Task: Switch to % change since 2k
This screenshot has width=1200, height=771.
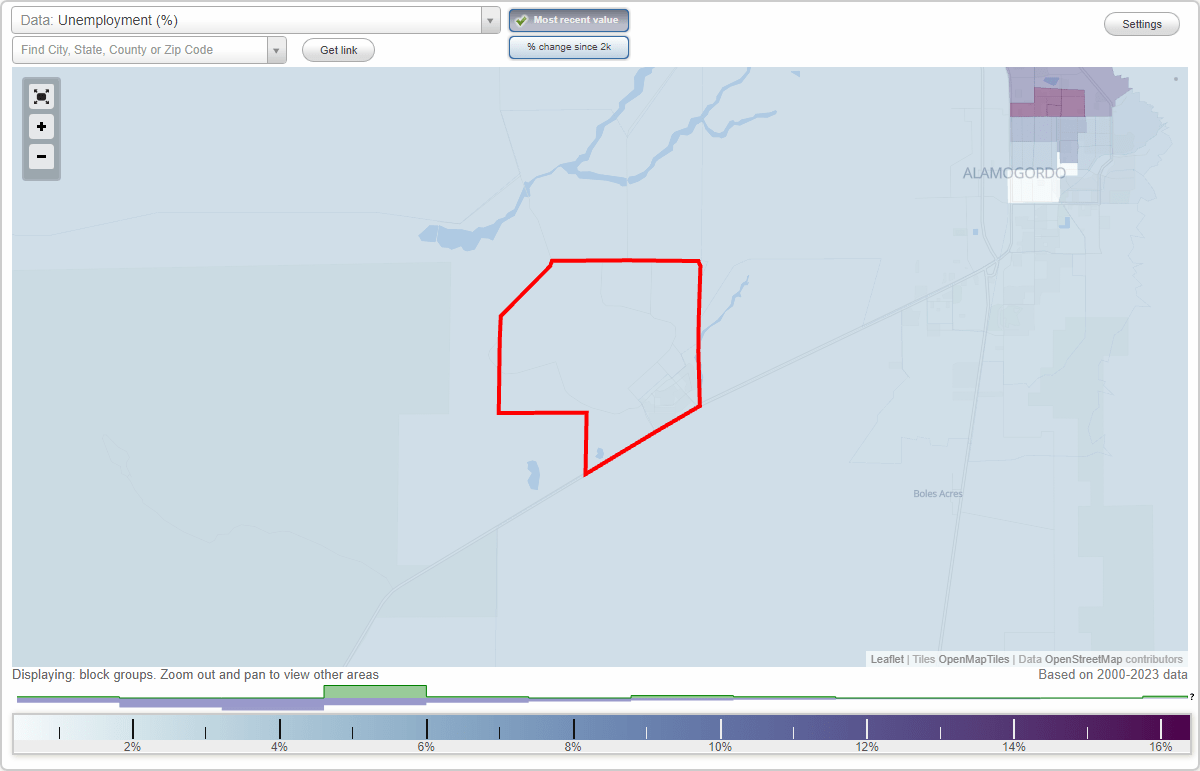Action: [x=569, y=47]
